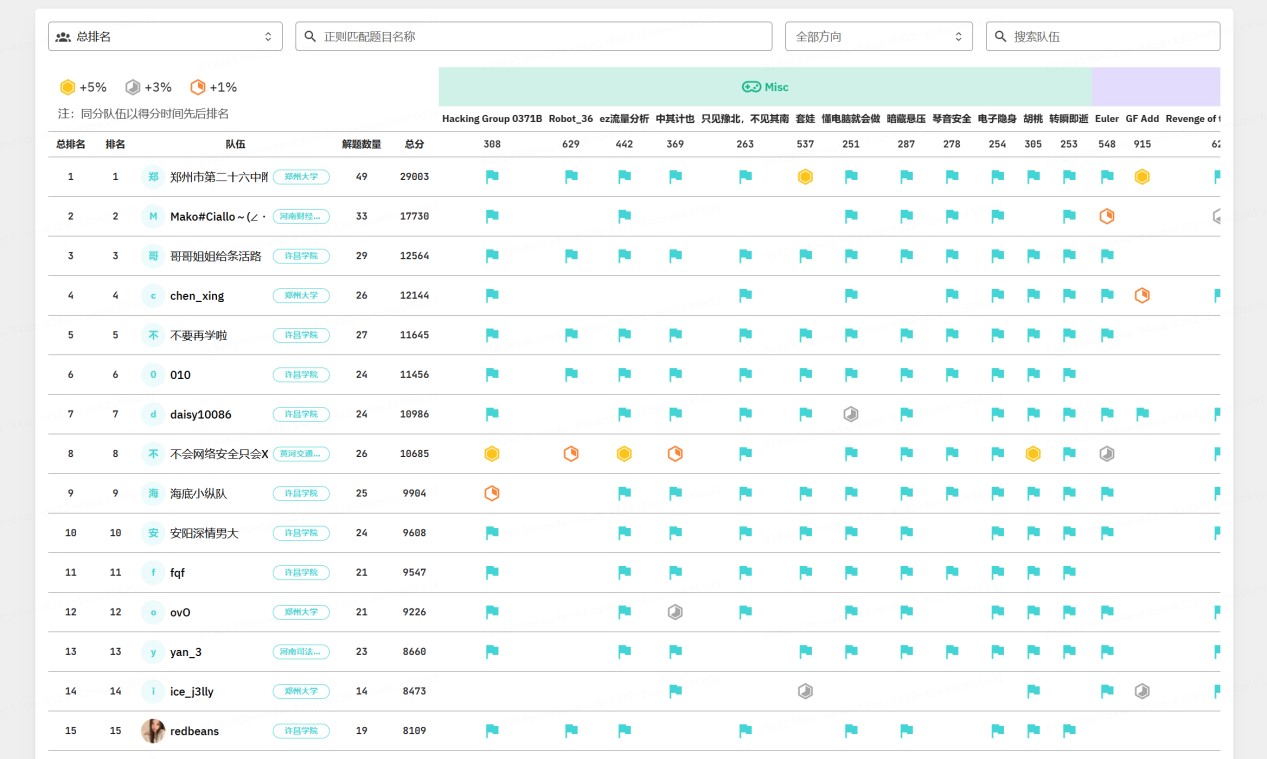Screen dimensions: 1267x759
Task: Click the gold badge in row 8 under 胡桃
Action: (1033, 454)
